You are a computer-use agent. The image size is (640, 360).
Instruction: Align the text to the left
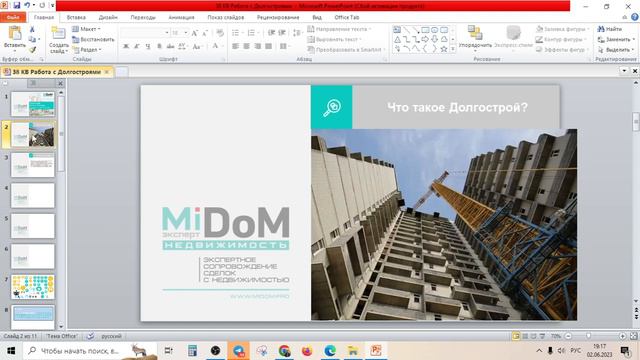[236, 46]
